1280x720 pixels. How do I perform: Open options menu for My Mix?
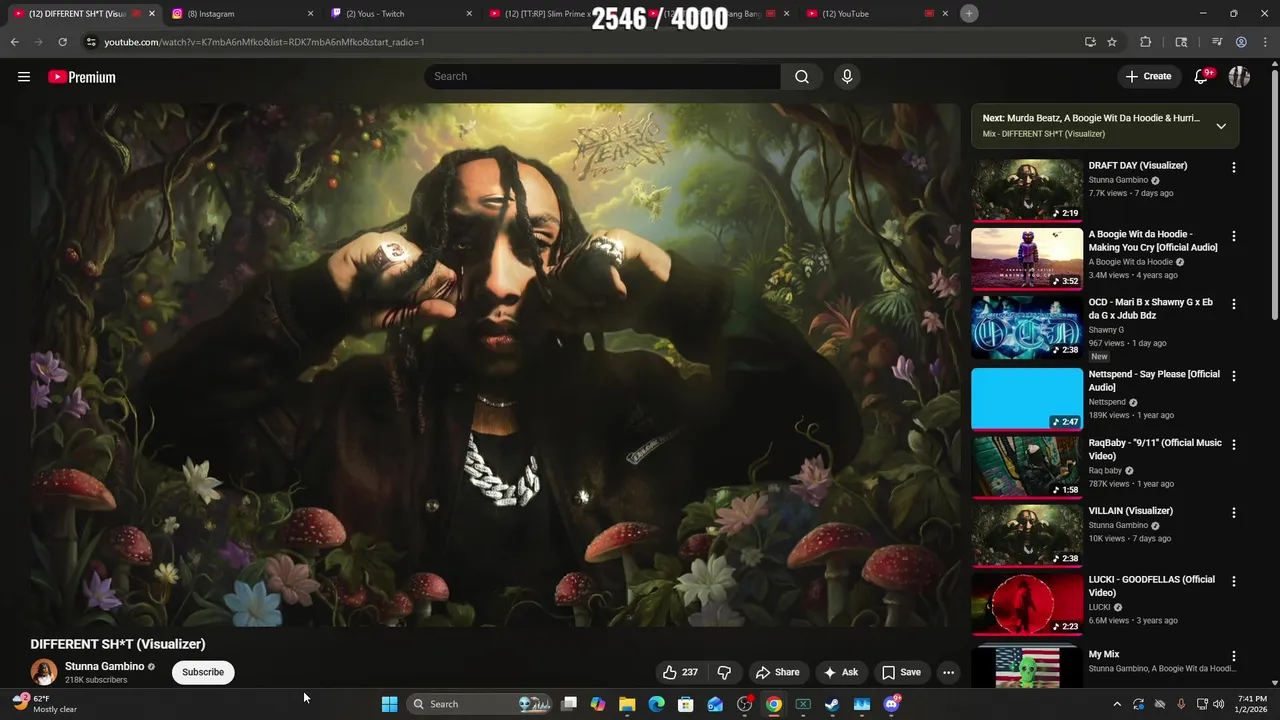click(1233, 656)
